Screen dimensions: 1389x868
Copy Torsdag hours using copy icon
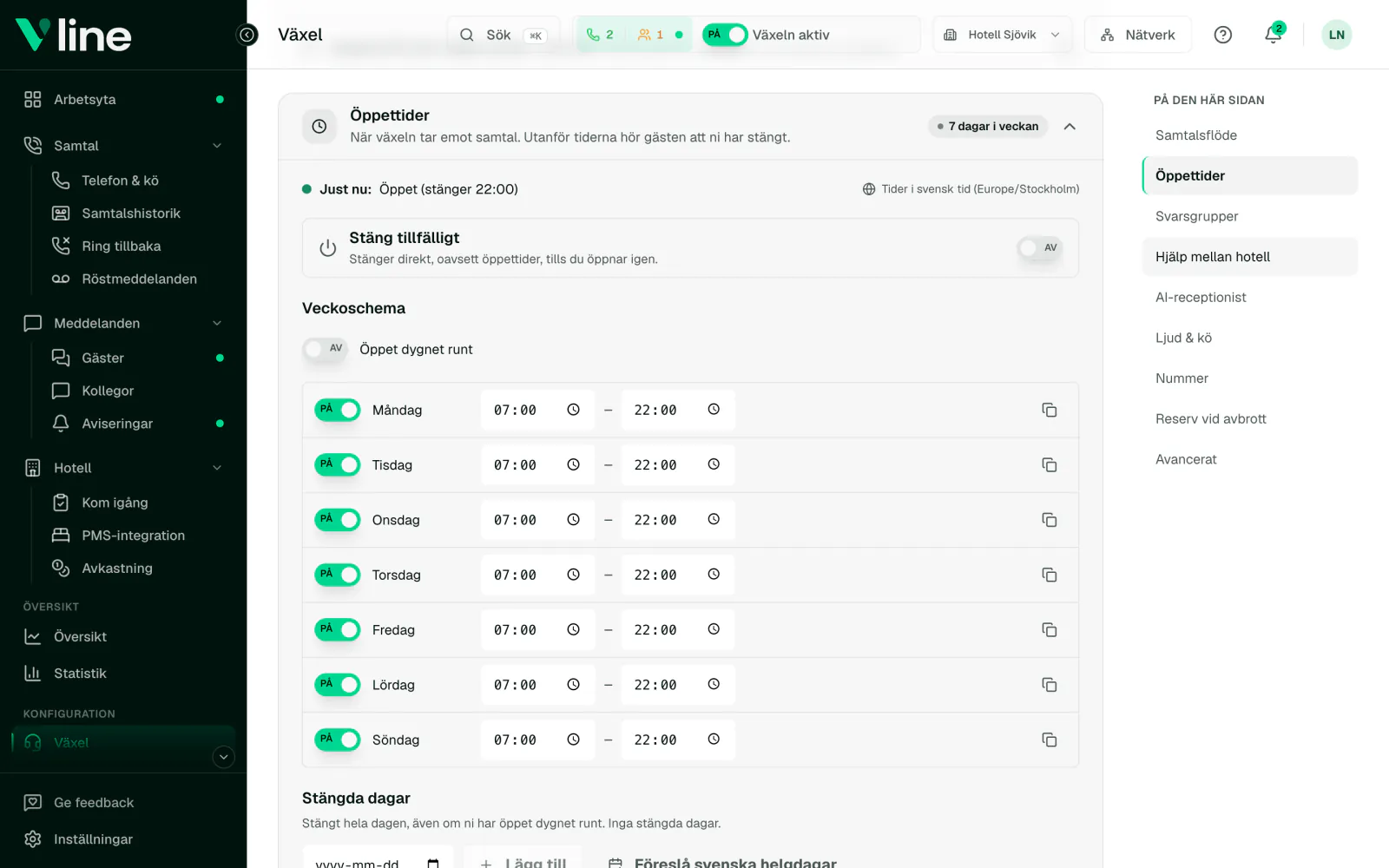(x=1049, y=575)
